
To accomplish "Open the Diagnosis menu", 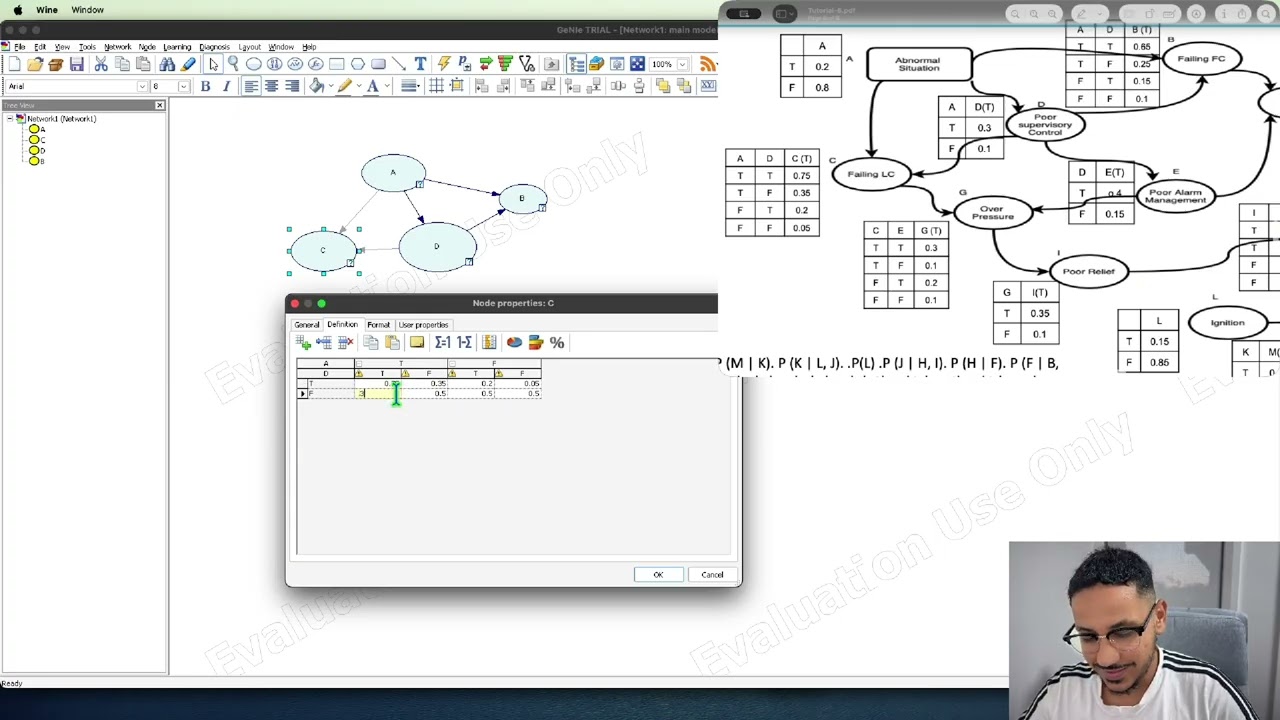I will [x=214, y=47].
